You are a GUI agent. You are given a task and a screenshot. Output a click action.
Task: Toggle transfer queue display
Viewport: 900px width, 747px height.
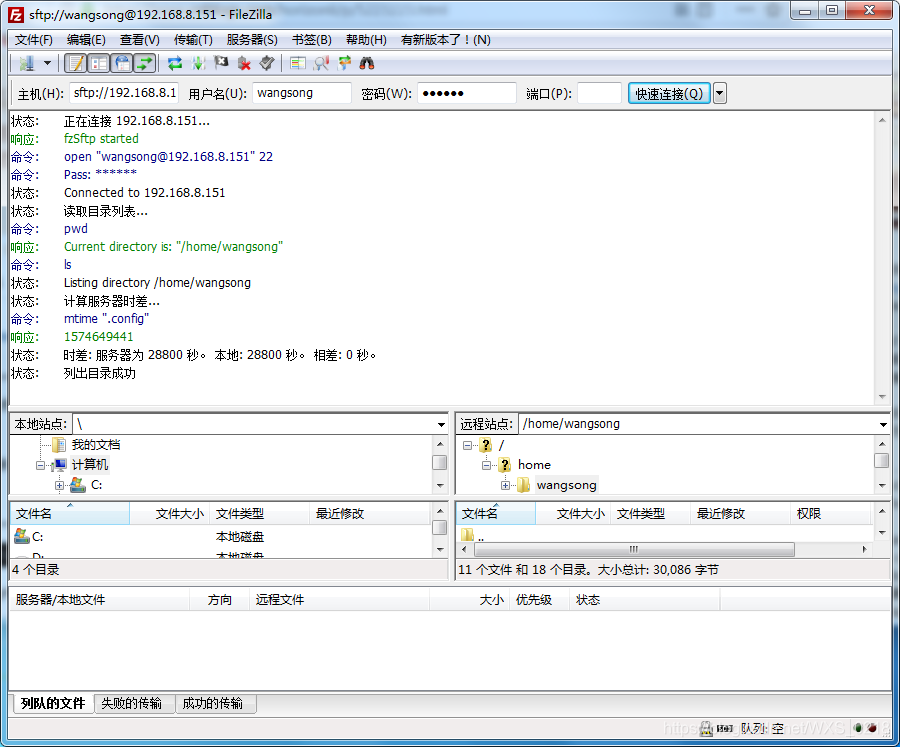tap(145, 63)
